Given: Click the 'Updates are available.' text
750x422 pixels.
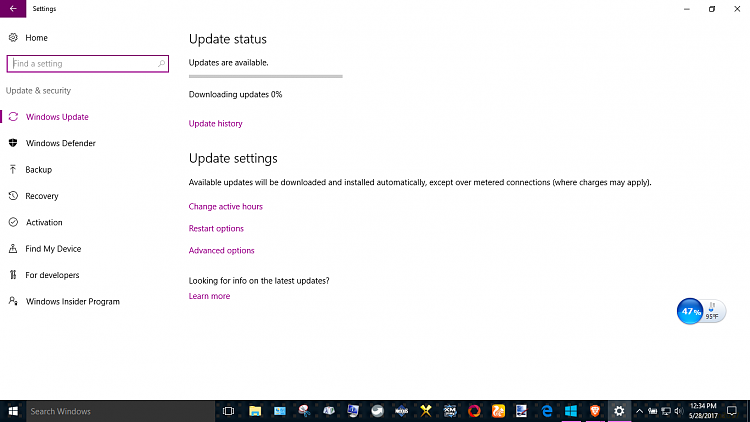Looking at the screenshot, I should pyautogui.click(x=229, y=63).
